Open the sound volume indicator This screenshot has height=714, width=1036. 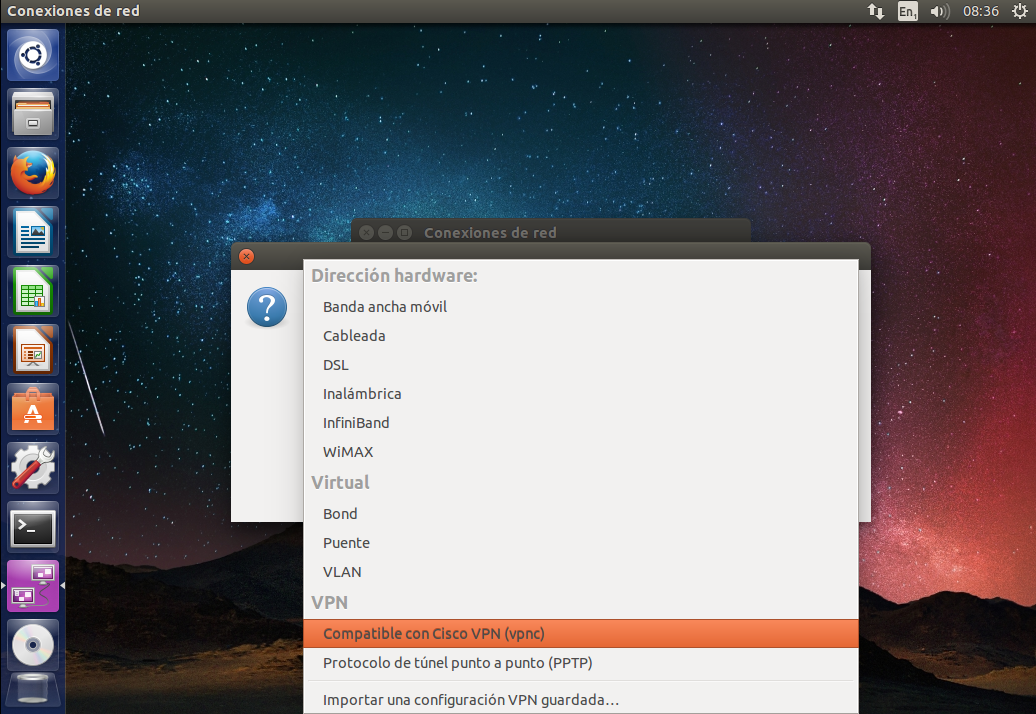940,11
